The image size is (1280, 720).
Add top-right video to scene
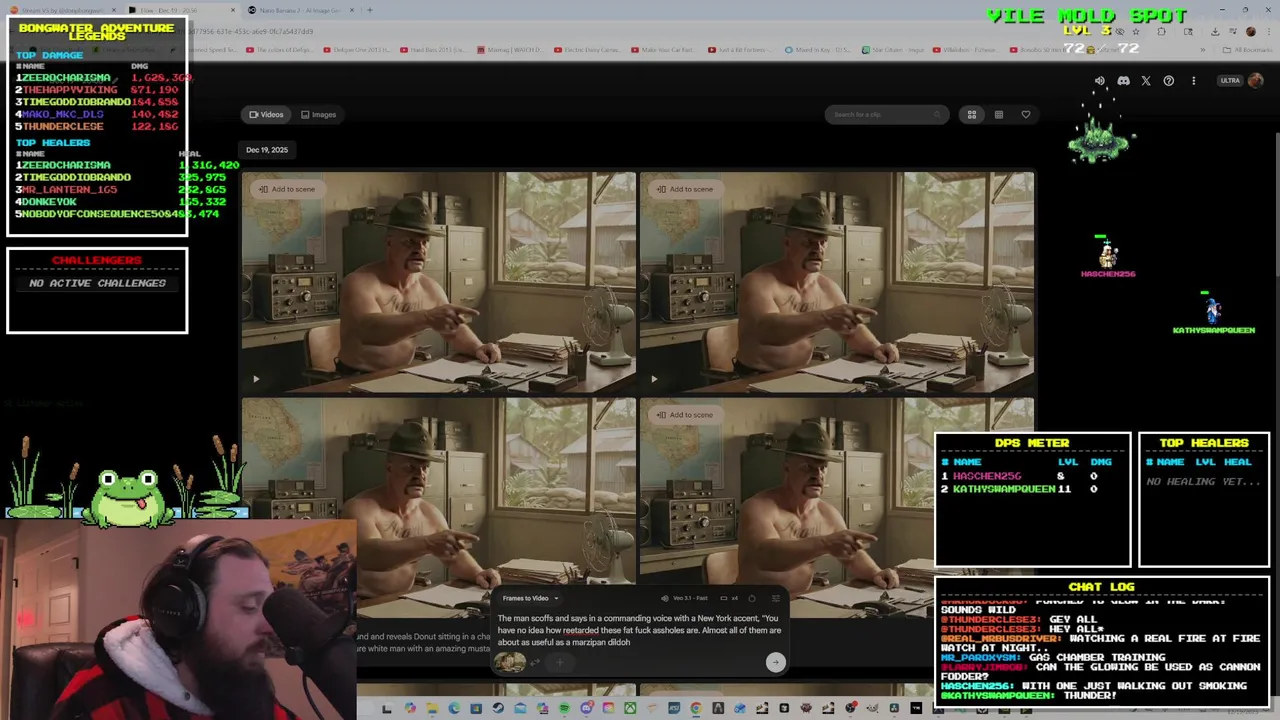(685, 189)
